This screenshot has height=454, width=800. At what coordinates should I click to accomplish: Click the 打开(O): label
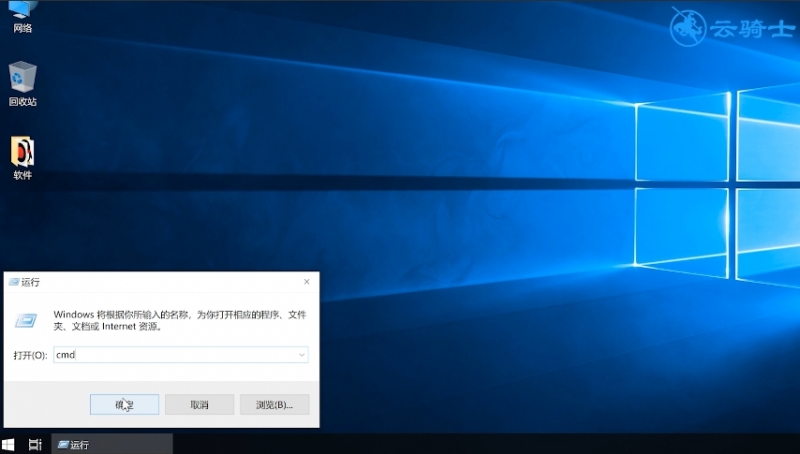click(30, 355)
